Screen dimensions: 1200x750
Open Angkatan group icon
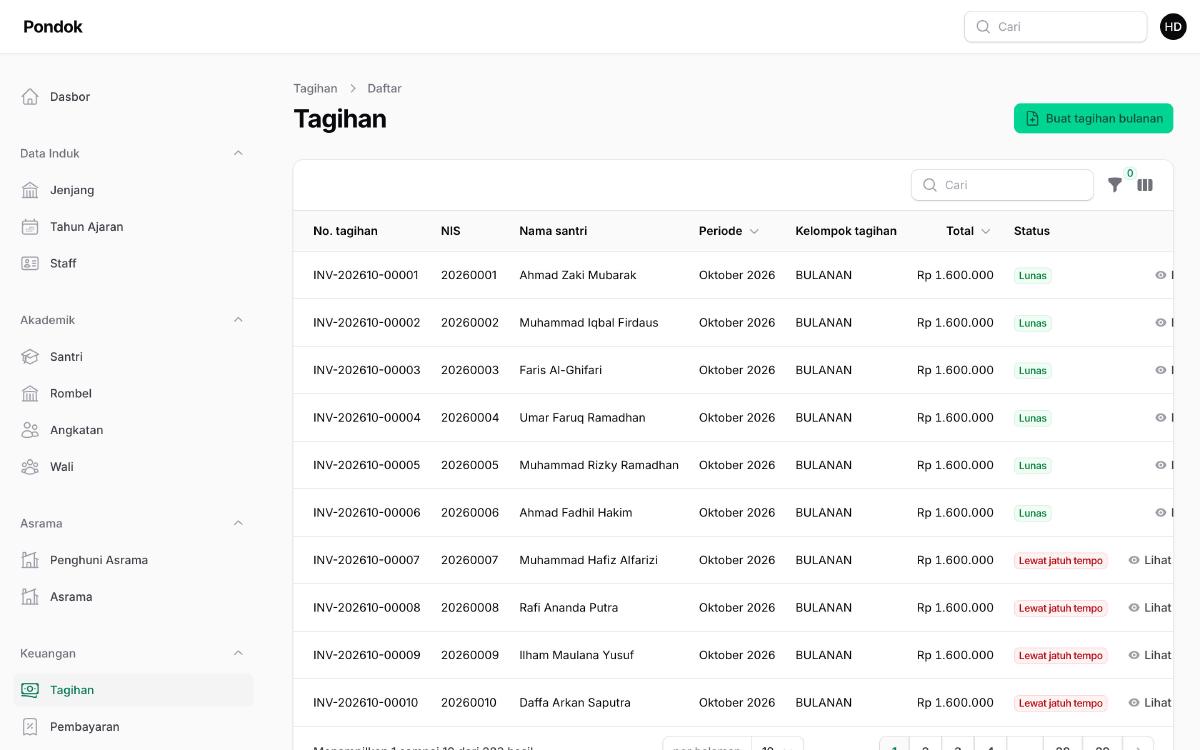click(x=30, y=430)
